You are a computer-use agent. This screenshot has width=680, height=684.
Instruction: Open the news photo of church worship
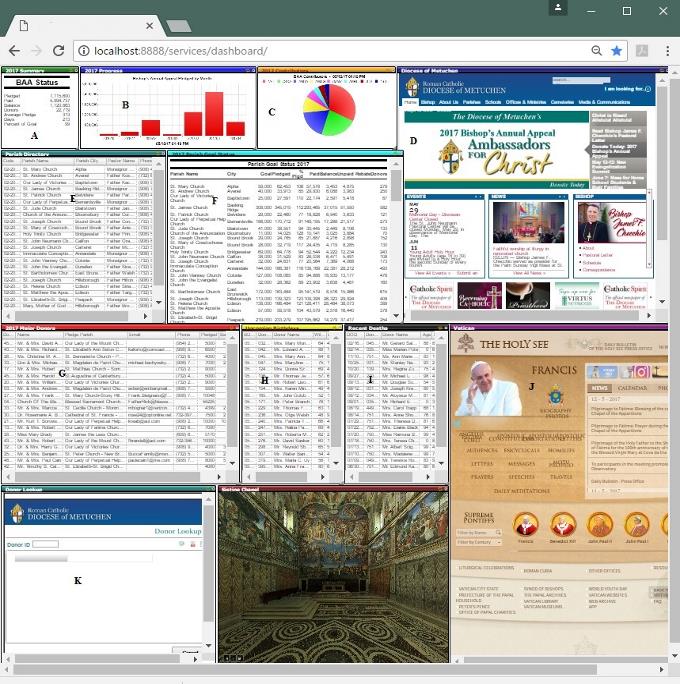pyautogui.click(x=528, y=222)
